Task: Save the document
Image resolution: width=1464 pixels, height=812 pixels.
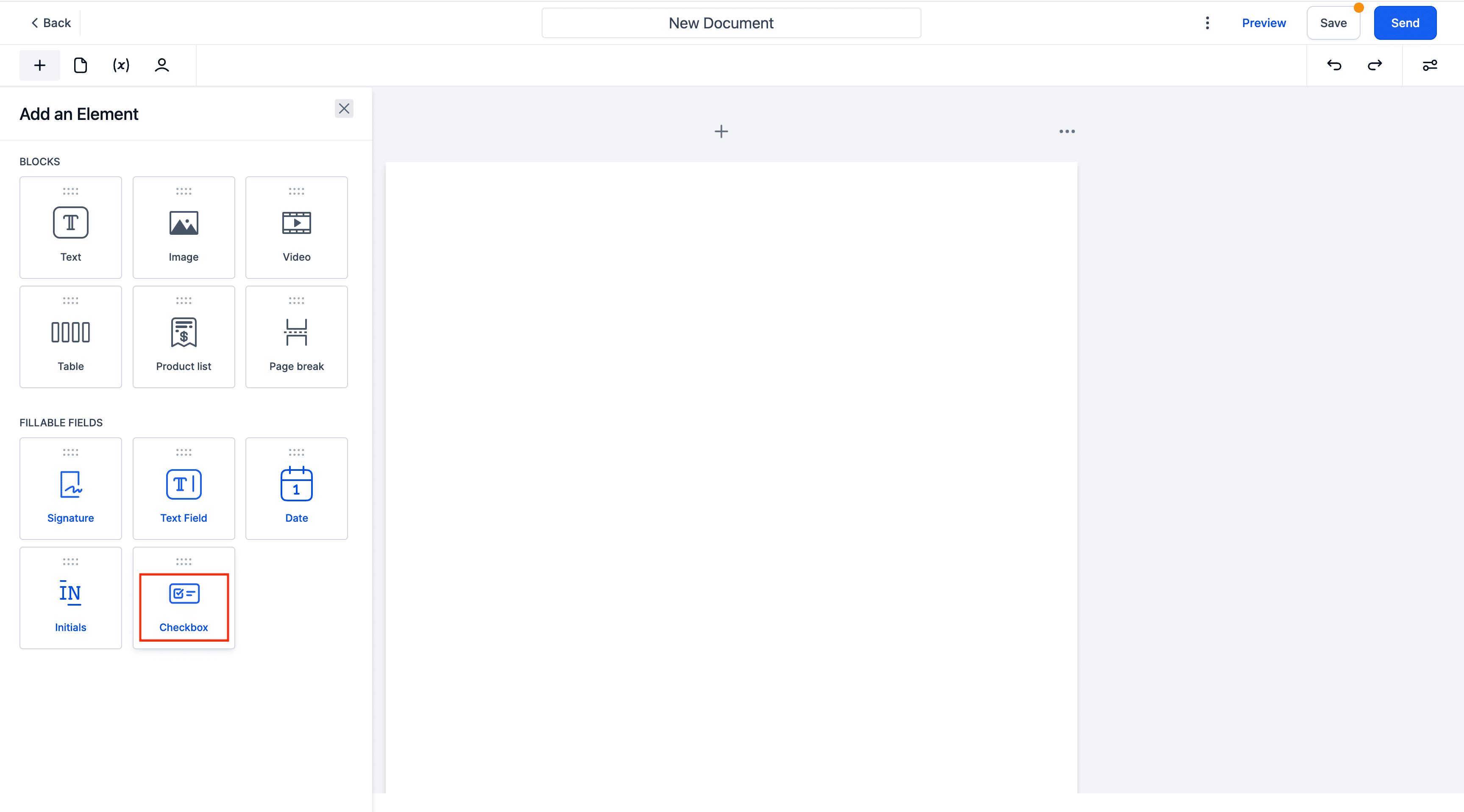Action: [x=1333, y=23]
